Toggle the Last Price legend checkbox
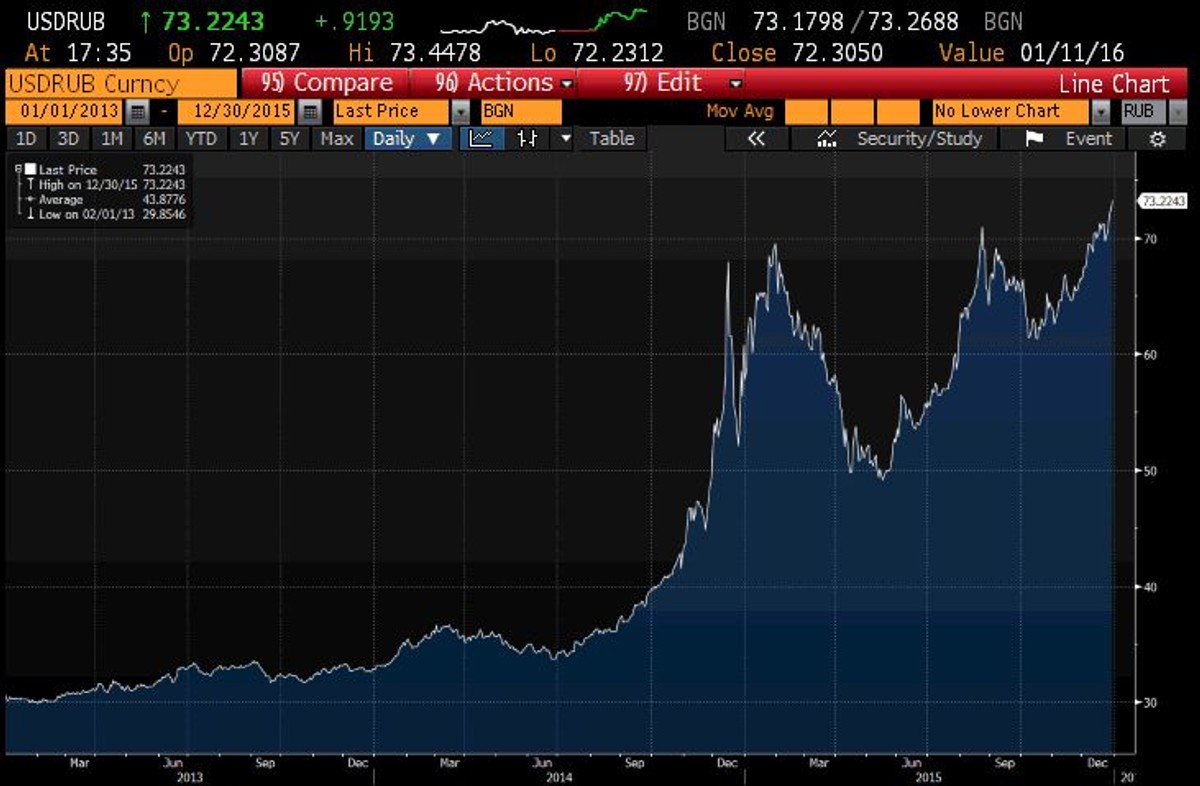 pyautogui.click(x=30, y=170)
